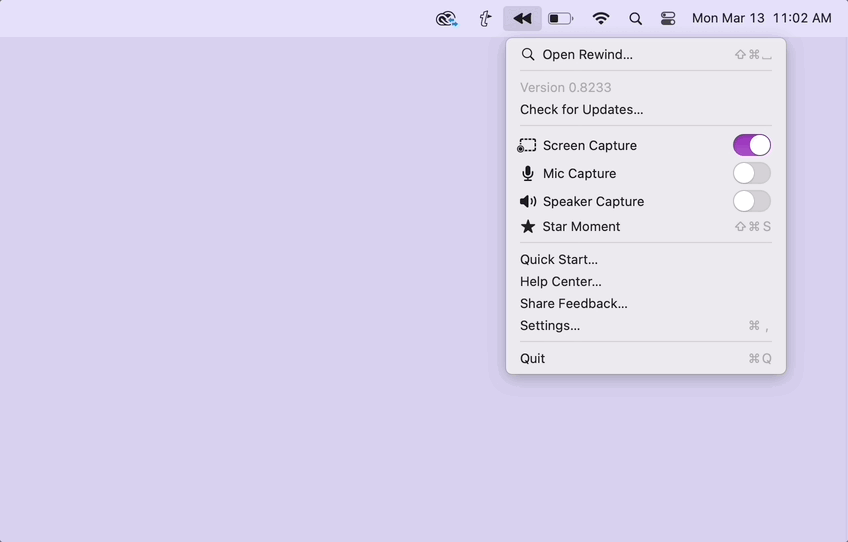
Task: Click the Speaker Capture label text
Action: (x=593, y=201)
